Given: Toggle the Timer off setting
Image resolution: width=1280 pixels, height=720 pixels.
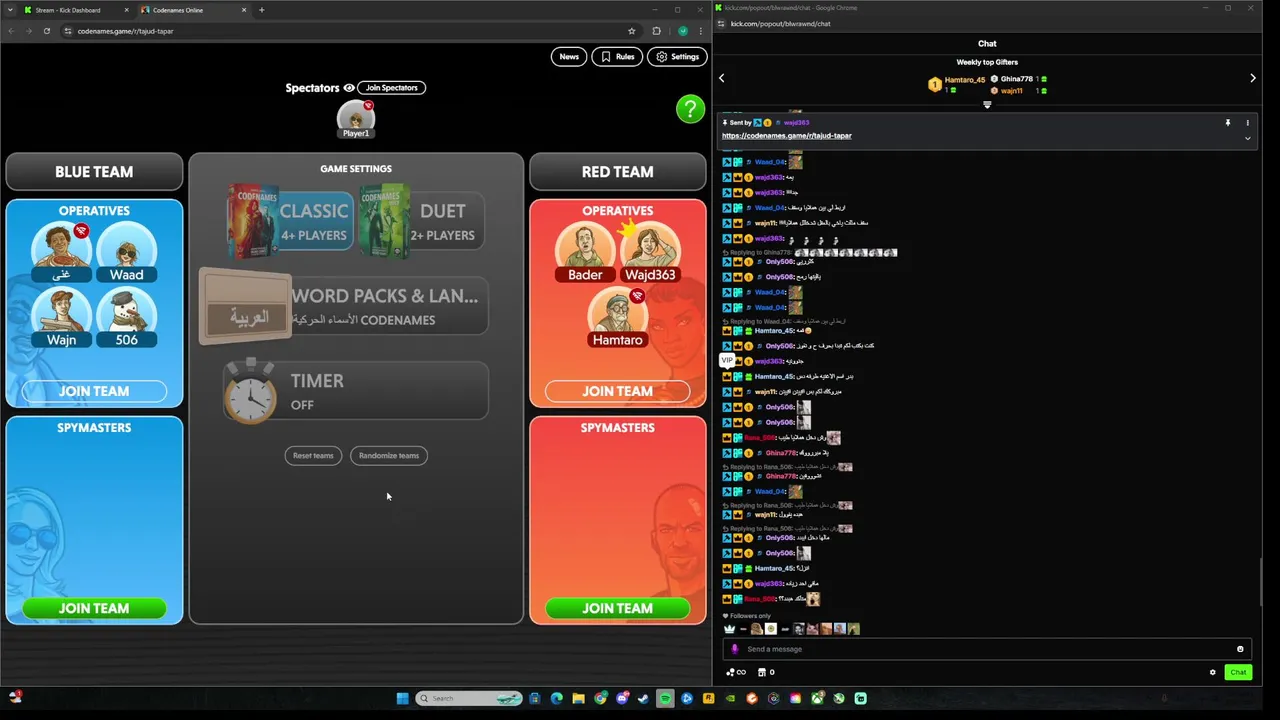Looking at the screenshot, I should click(356, 391).
